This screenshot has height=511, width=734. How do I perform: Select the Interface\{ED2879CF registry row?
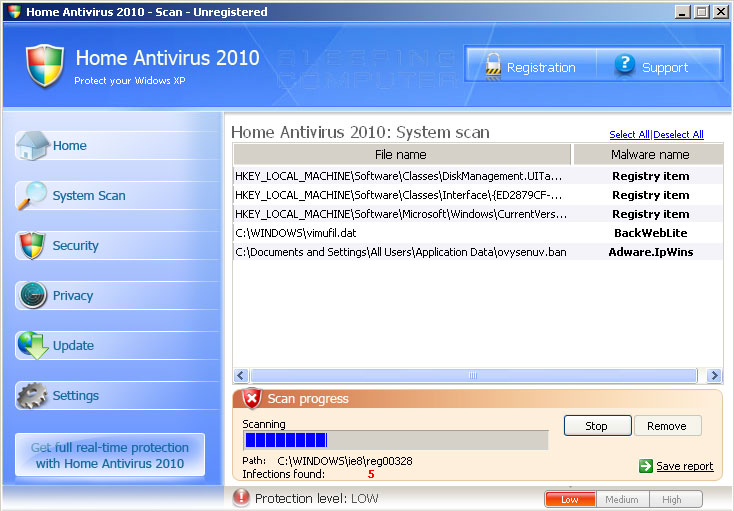click(477, 195)
